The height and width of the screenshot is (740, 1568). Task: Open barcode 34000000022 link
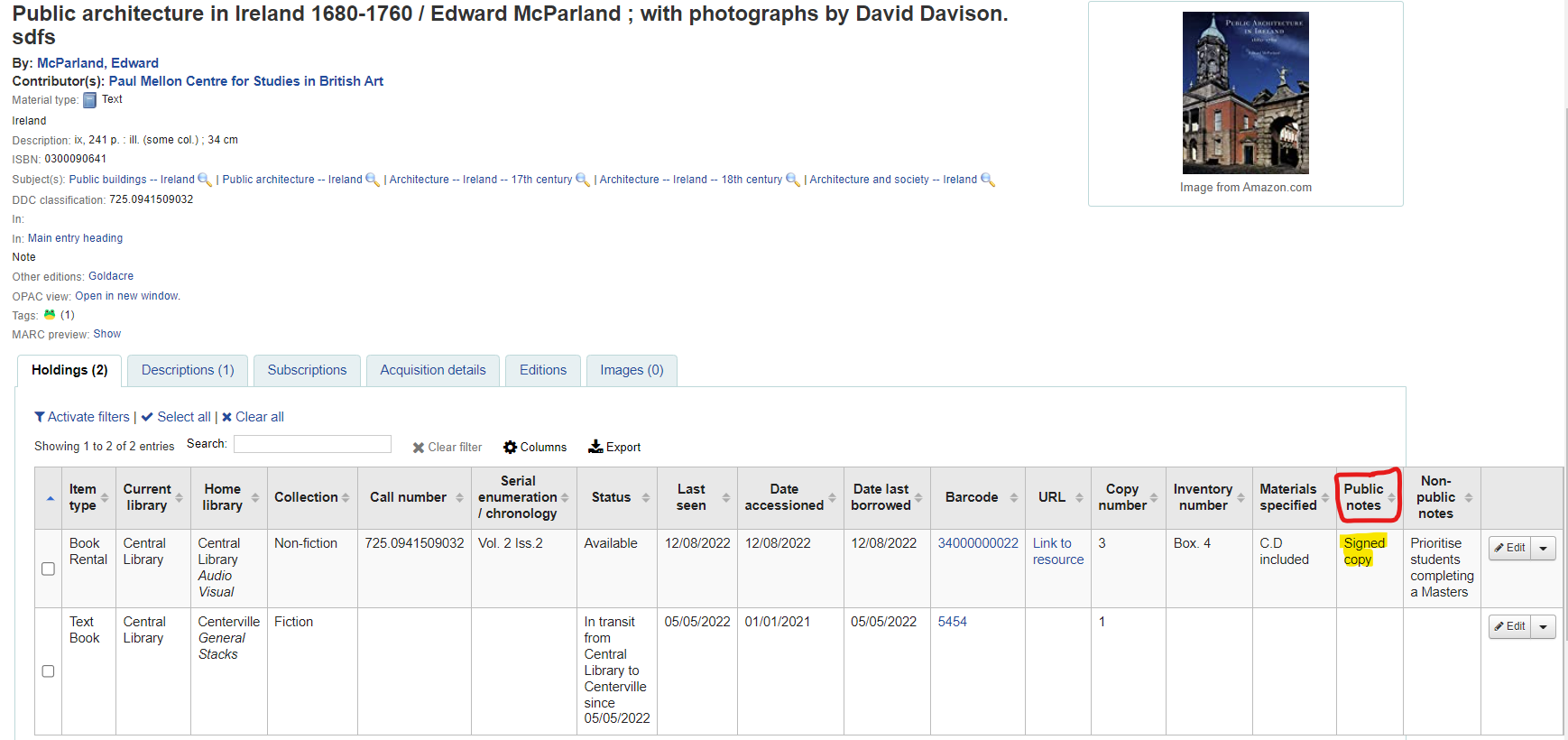978,543
